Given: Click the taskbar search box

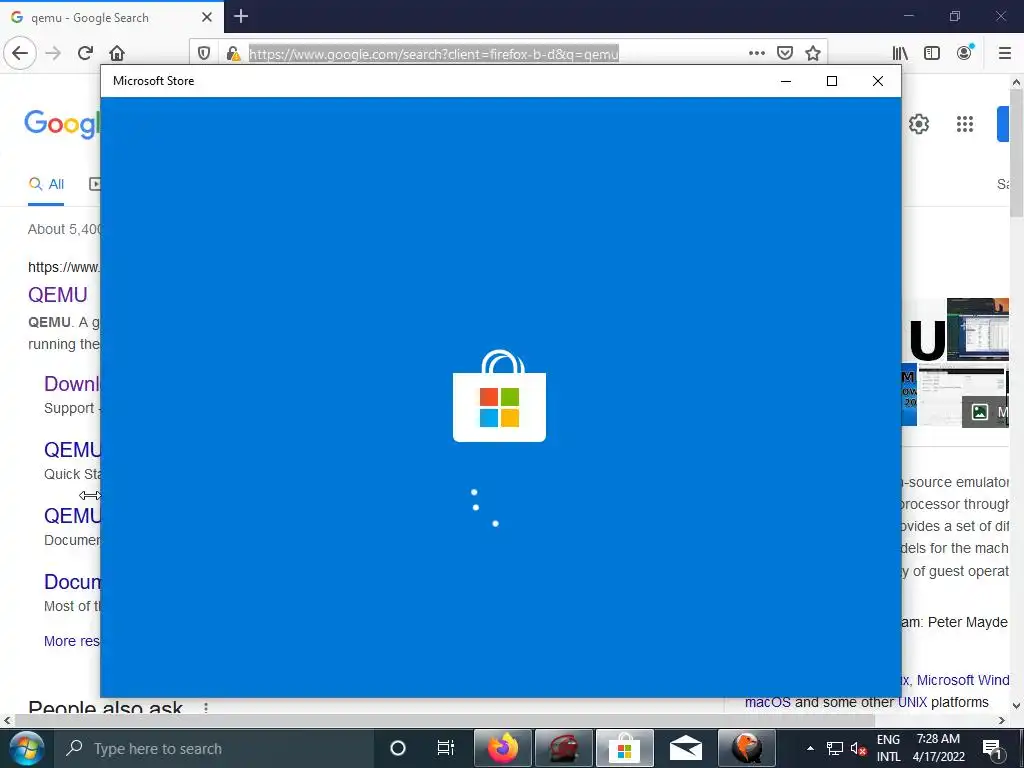Looking at the screenshot, I should [x=213, y=748].
